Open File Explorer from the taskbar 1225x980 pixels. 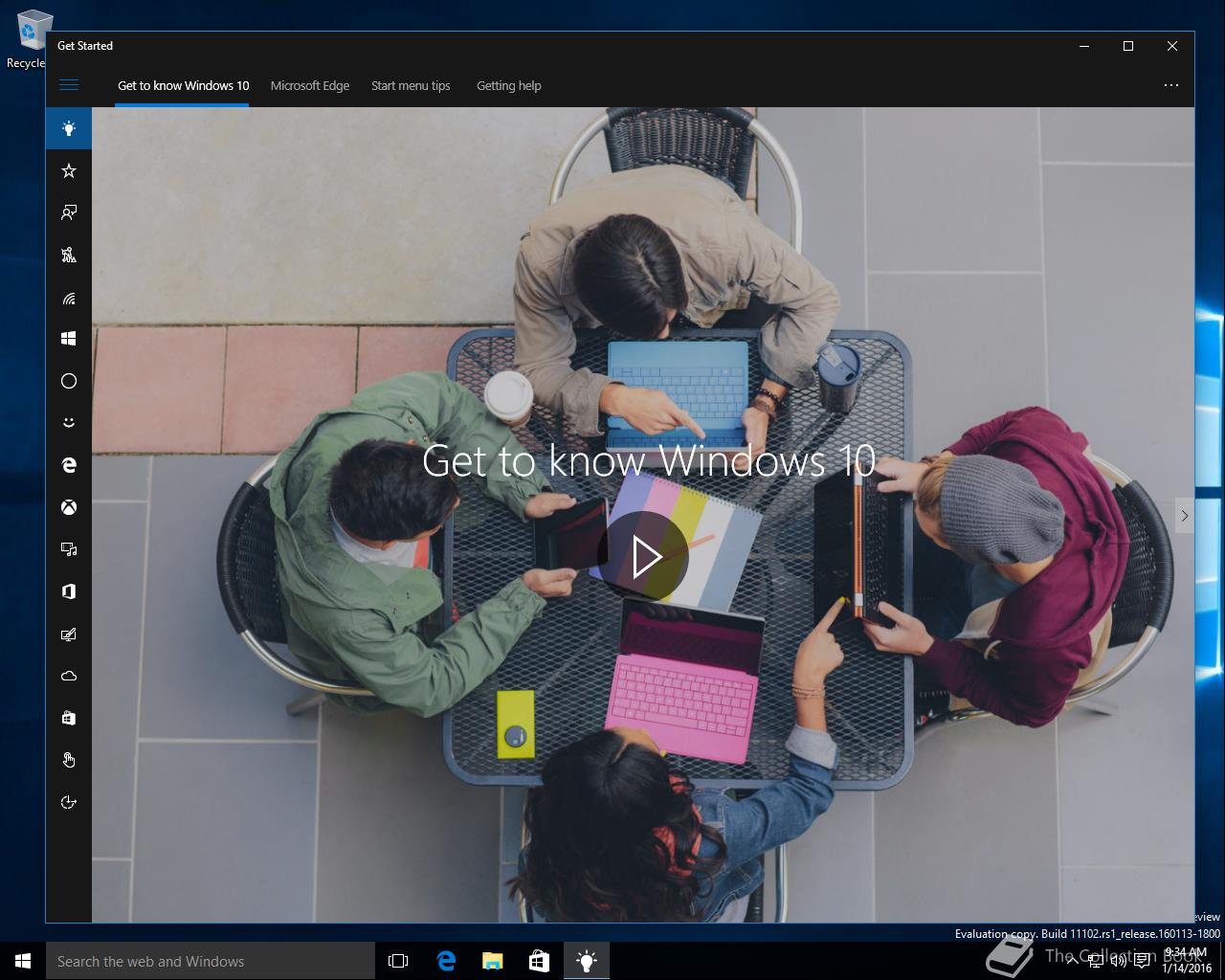click(x=493, y=961)
